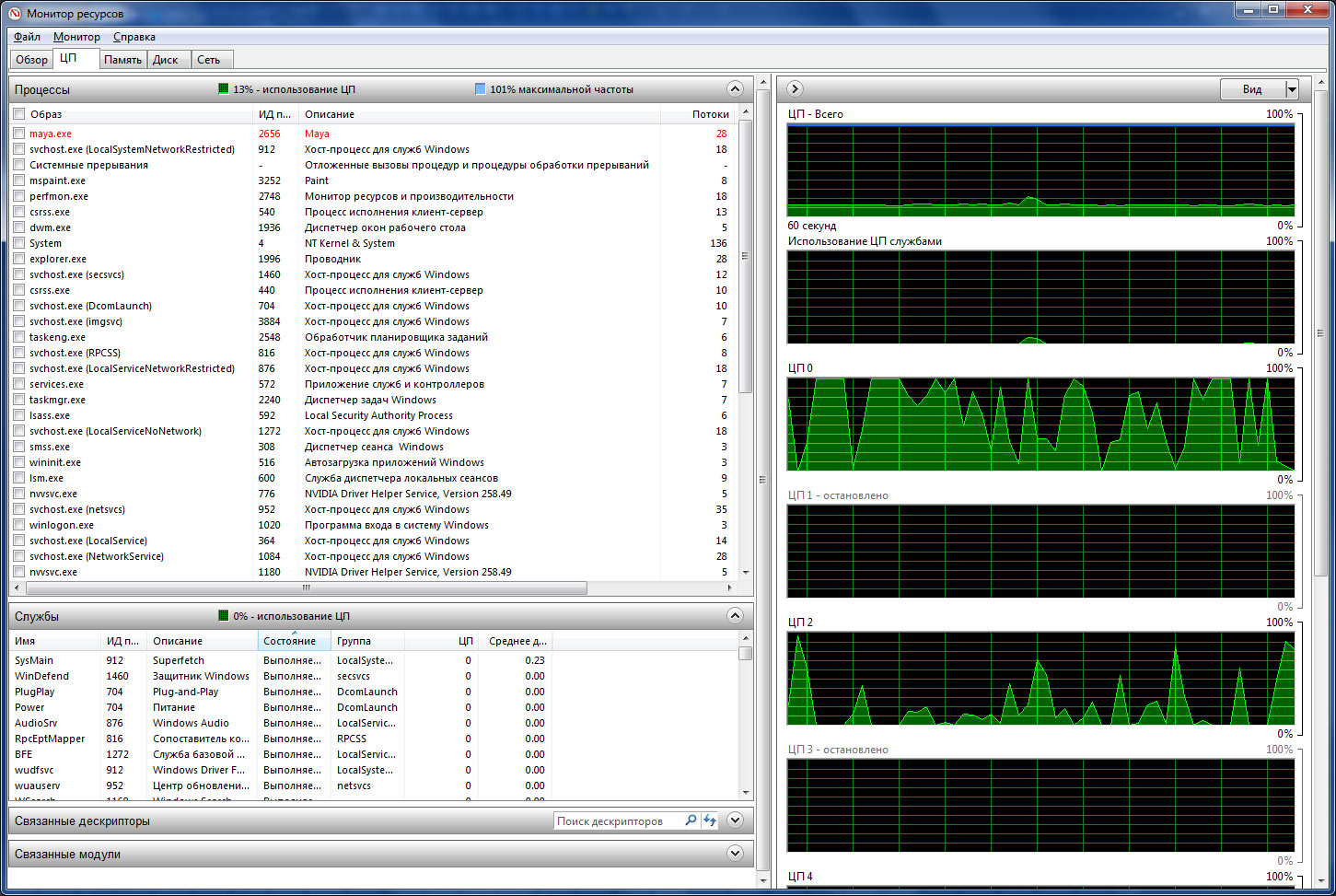
Task: Open the Монитор menu
Action: coord(76,37)
